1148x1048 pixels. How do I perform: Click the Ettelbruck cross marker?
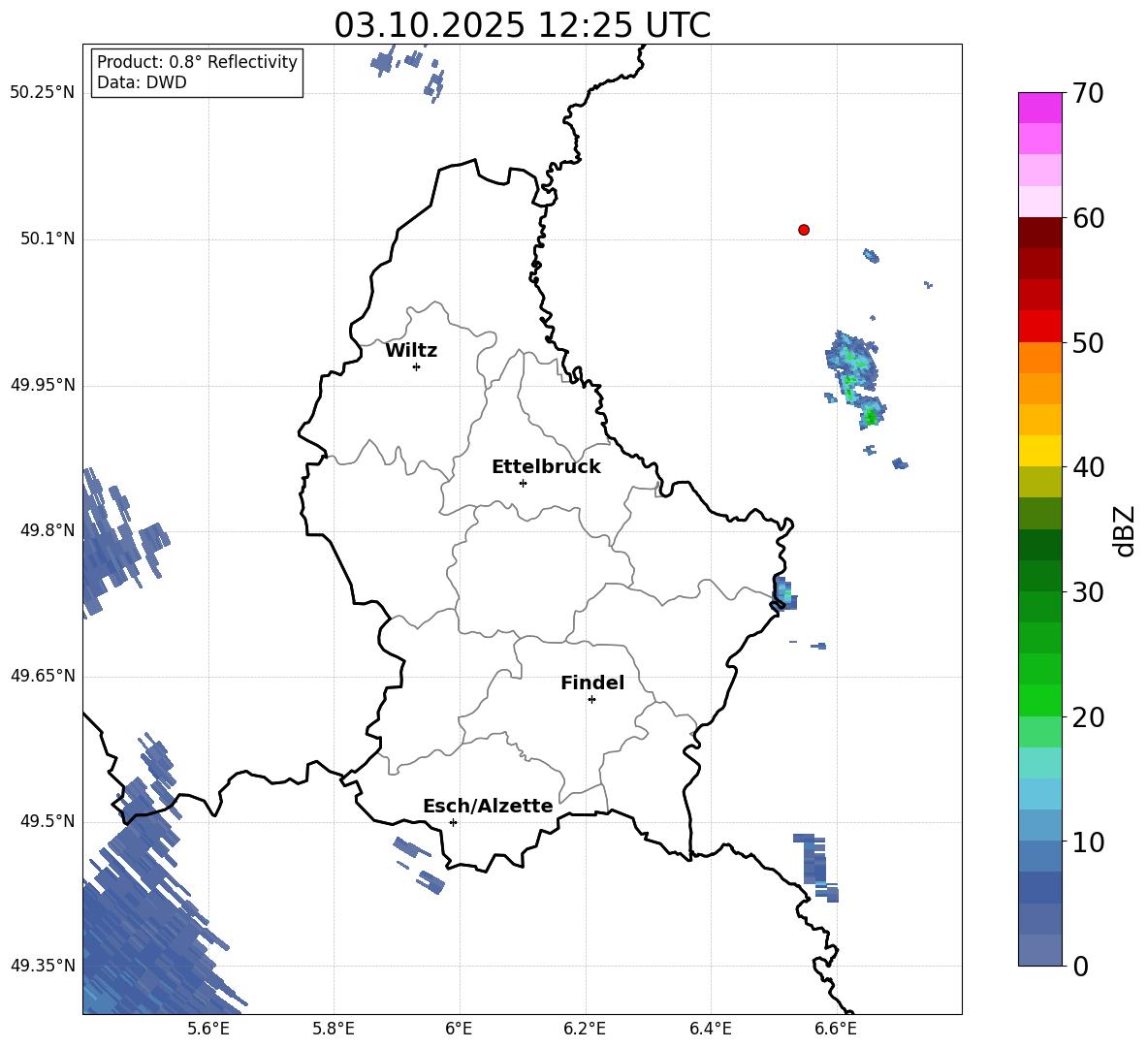pos(523,483)
